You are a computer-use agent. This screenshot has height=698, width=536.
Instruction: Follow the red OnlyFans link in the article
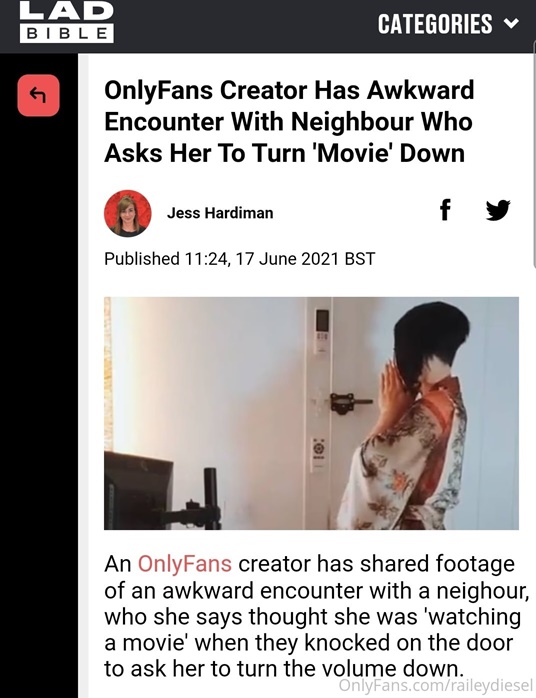click(x=184, y=564)
